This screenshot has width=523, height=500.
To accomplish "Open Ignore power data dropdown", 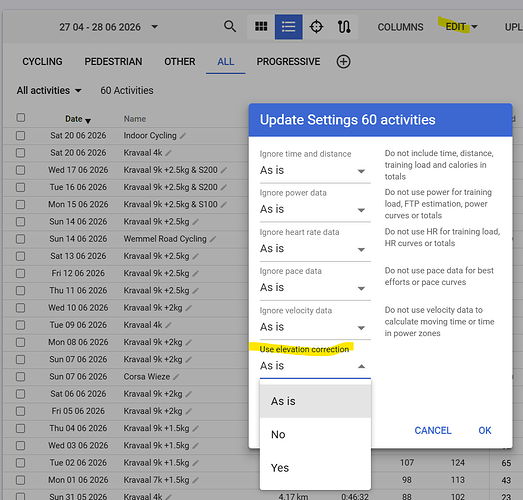I will point(315,209).
